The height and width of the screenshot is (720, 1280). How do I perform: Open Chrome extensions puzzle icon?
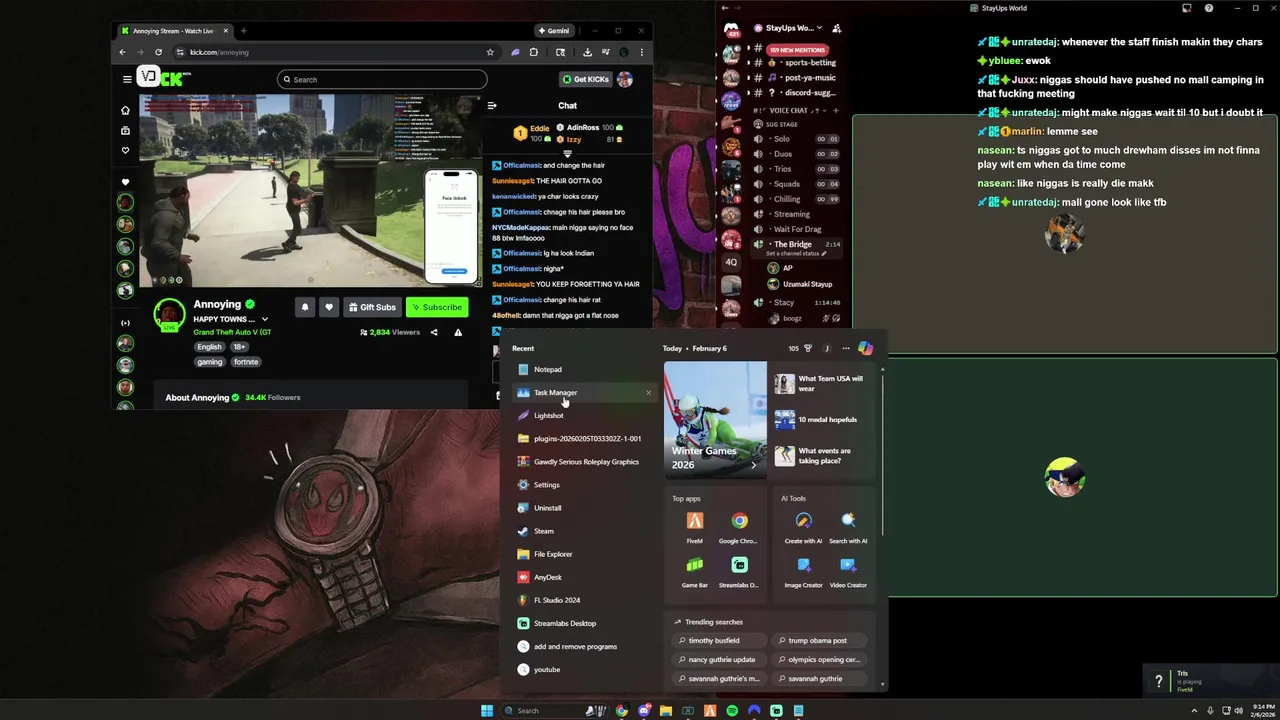[x=534, y=52]
